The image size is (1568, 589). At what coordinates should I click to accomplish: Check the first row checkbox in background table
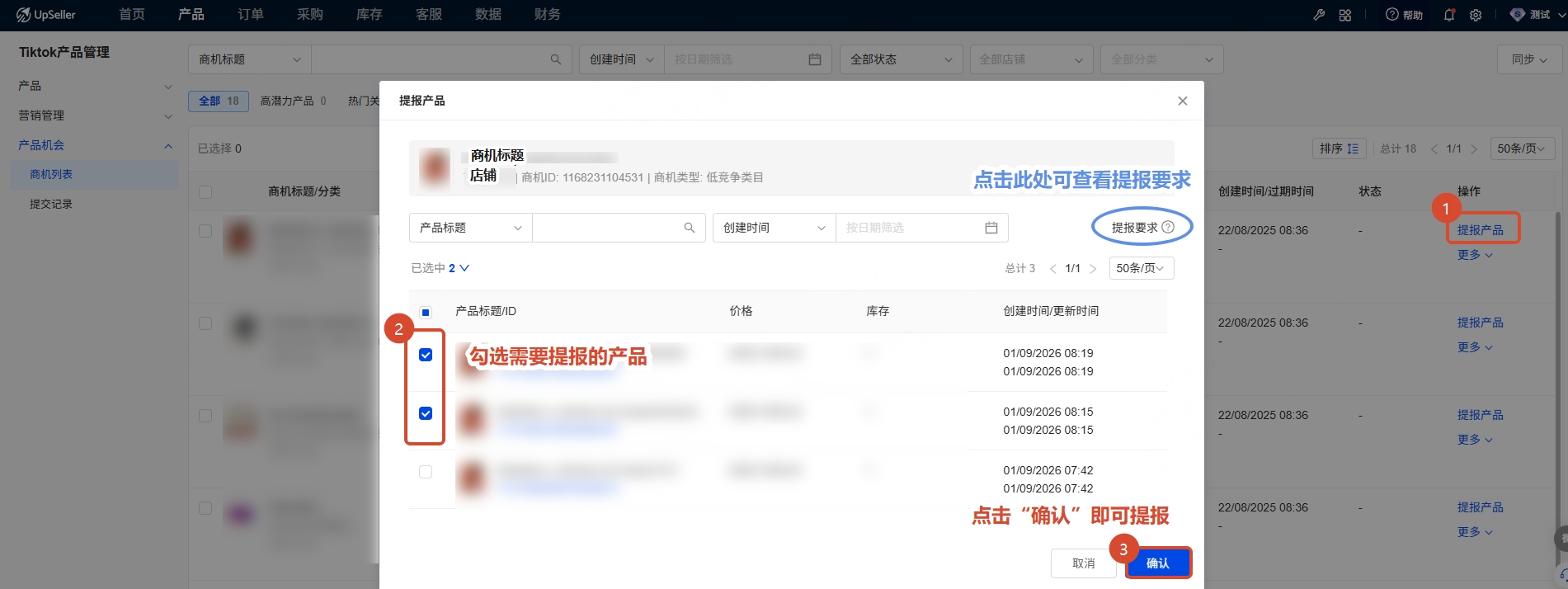(205, 231)
